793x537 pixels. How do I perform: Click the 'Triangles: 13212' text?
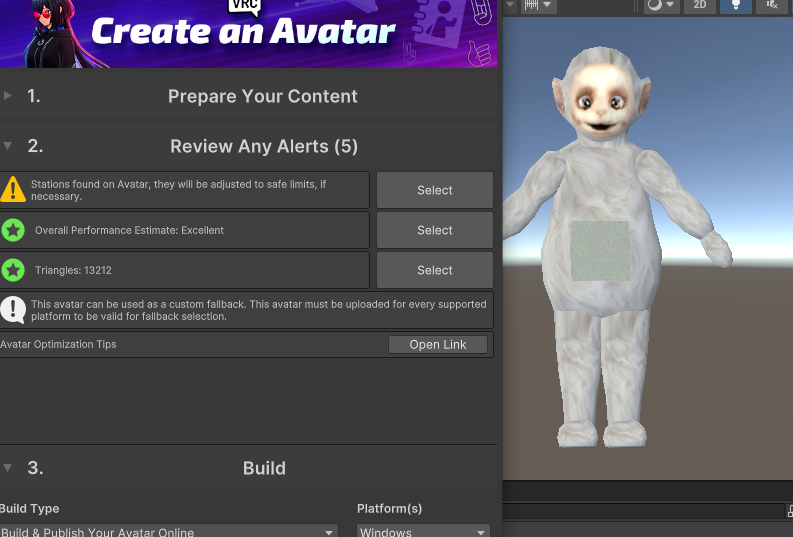tap(73, 270)
